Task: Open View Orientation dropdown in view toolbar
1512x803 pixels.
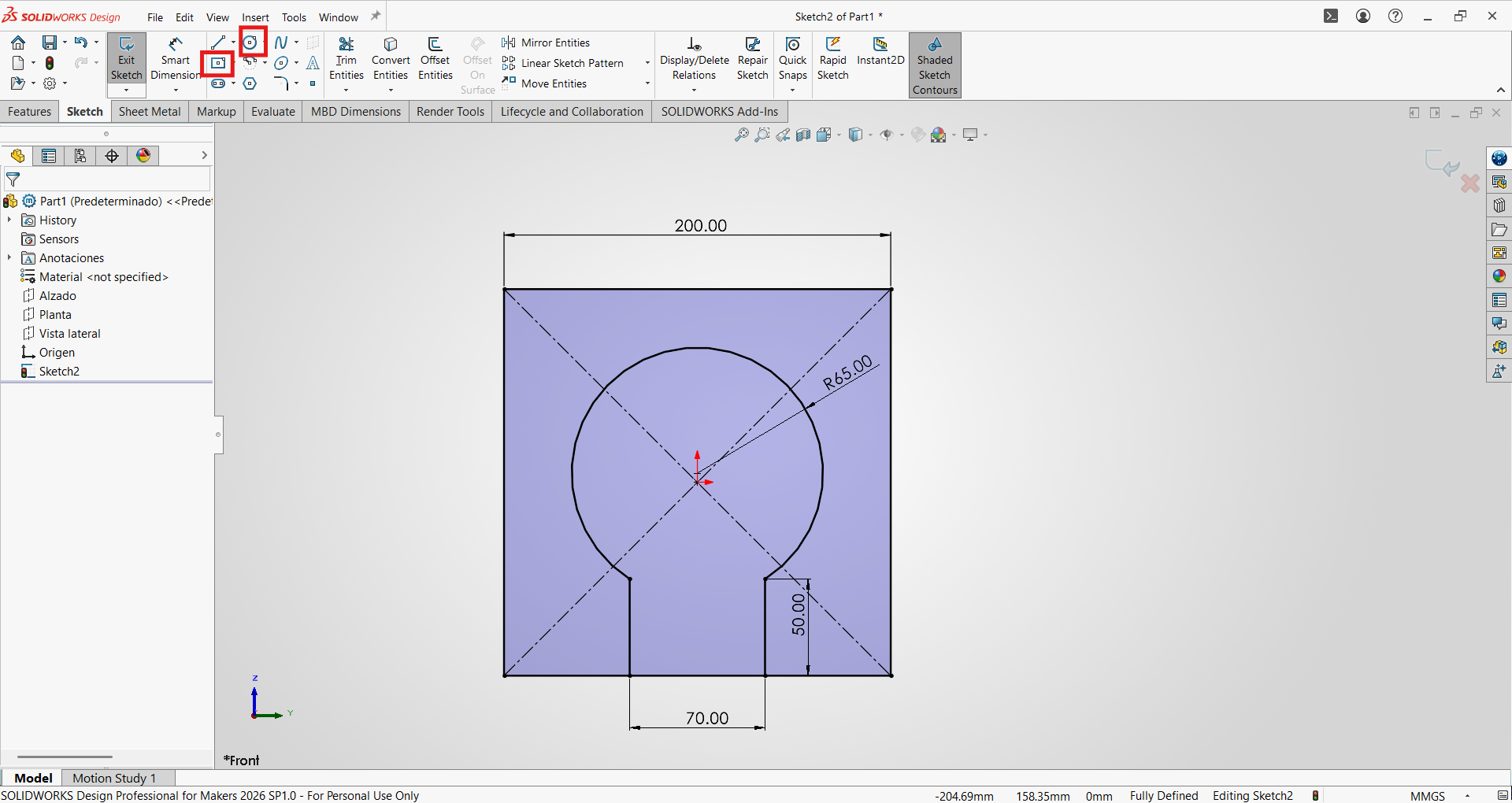Action: pyautogui.click(x=839, y=135)
